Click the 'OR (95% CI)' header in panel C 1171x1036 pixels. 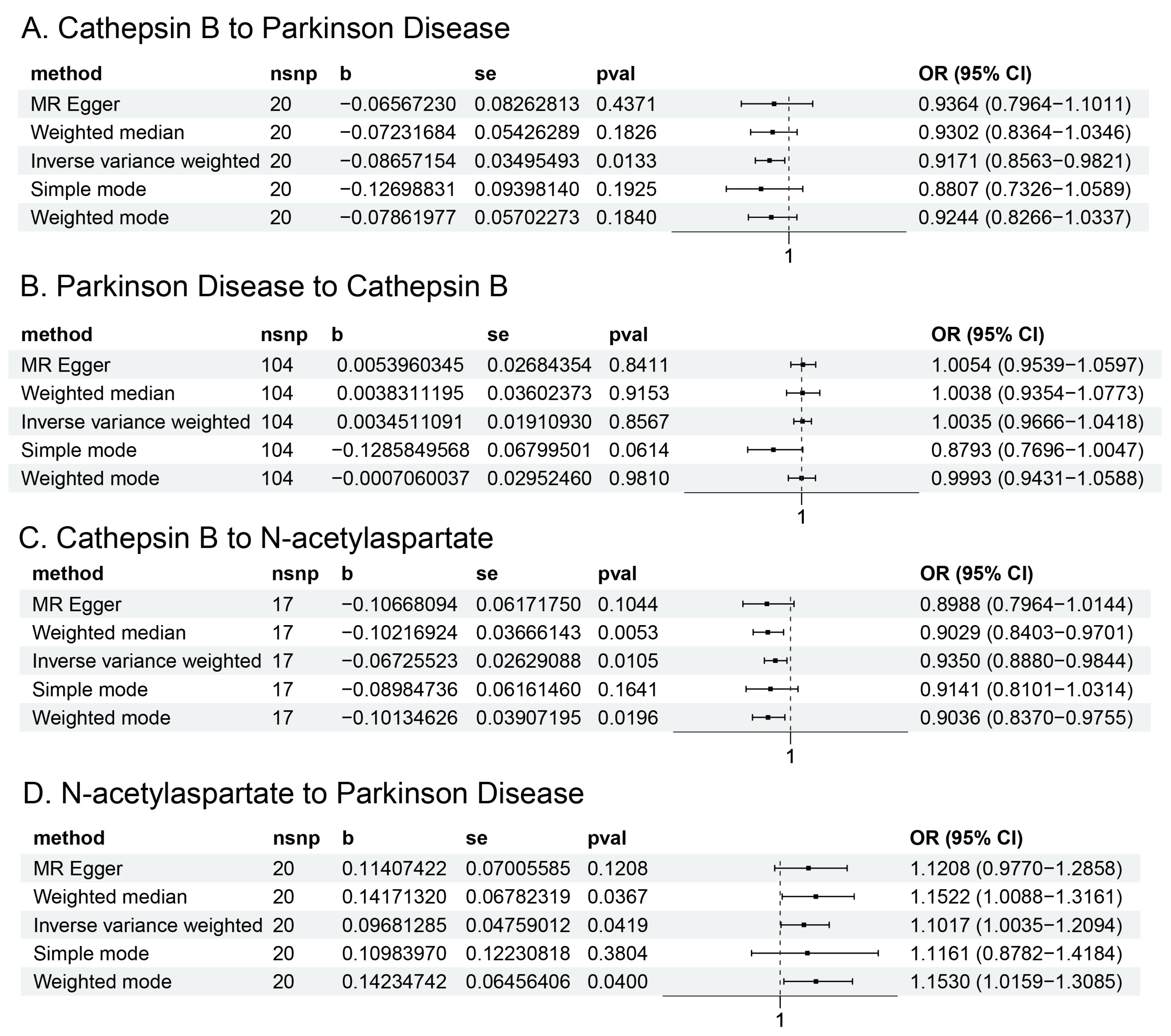[x=976, y=574]
